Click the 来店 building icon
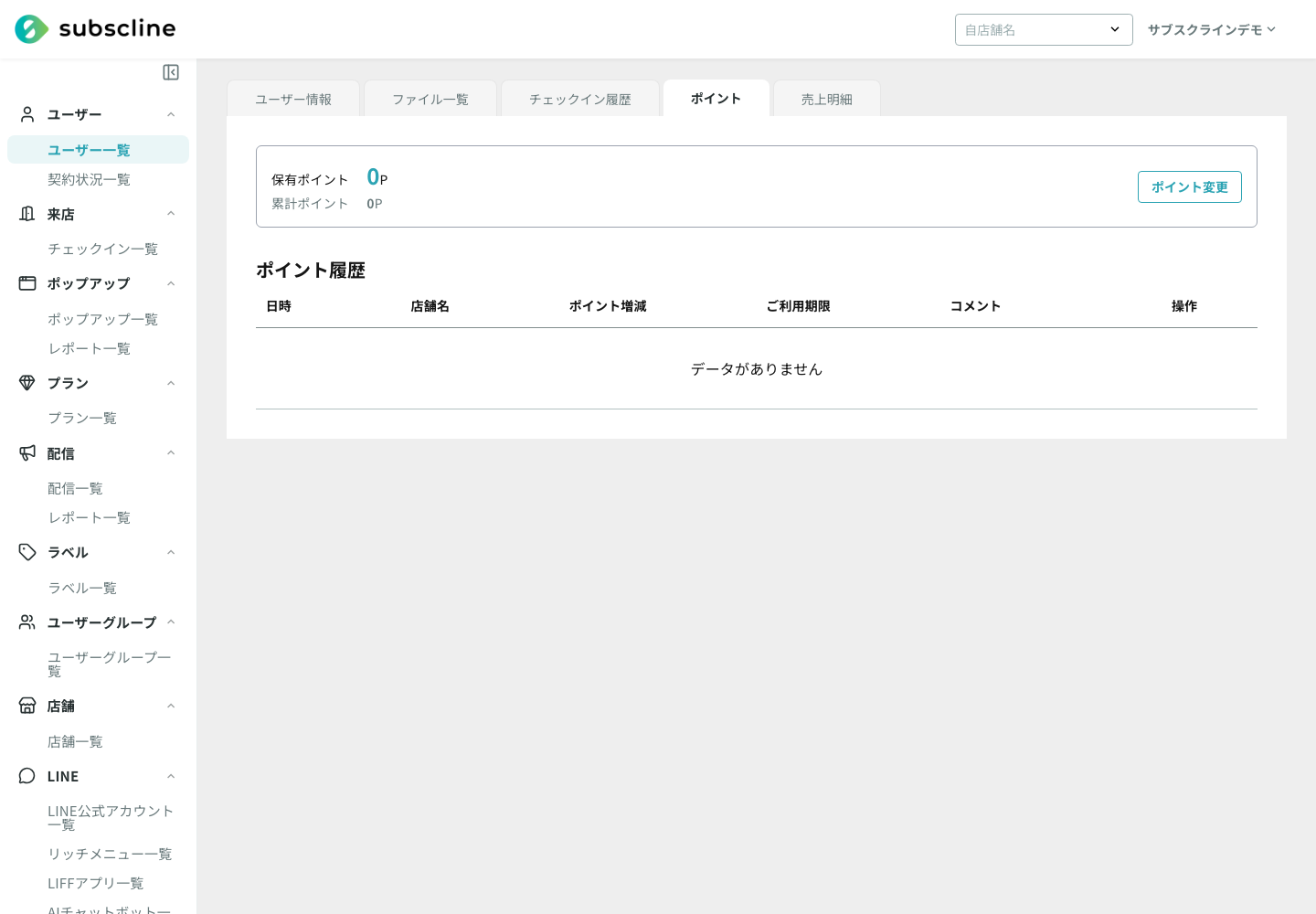 click(27, 214)
